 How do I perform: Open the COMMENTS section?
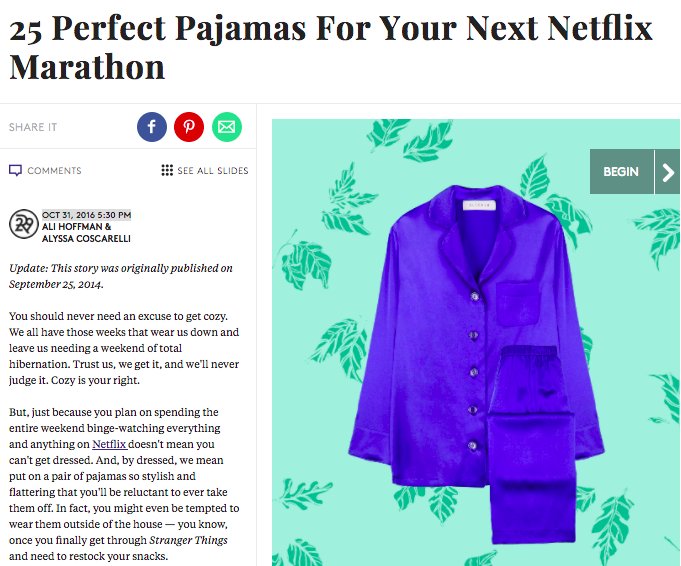pyautogui.click(x=54, y=171)
